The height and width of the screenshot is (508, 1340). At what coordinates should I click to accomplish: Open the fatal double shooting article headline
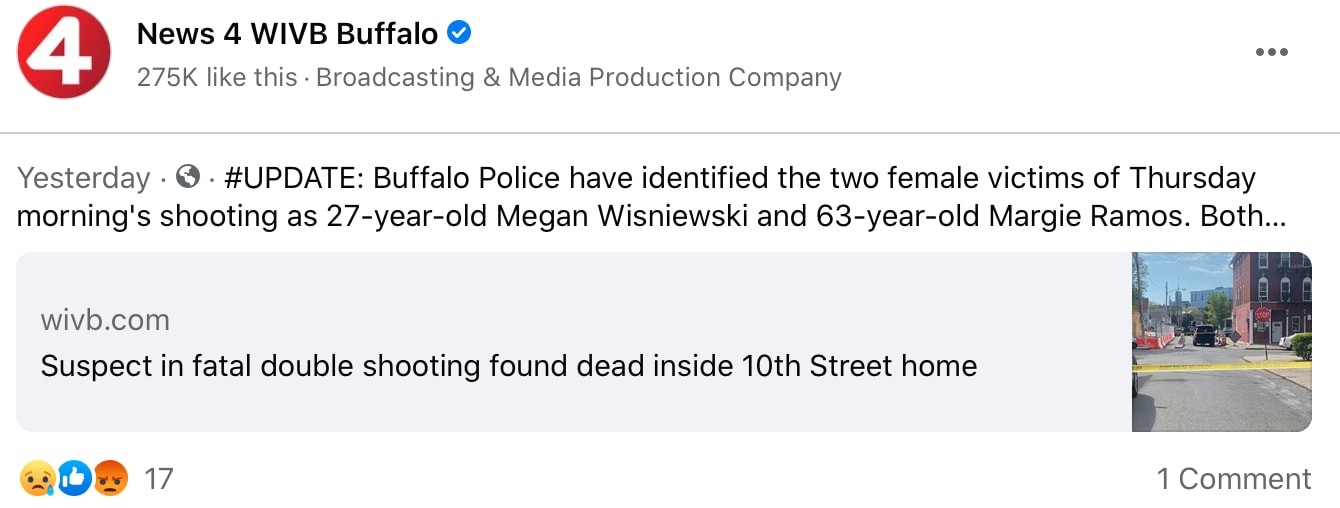508,366
